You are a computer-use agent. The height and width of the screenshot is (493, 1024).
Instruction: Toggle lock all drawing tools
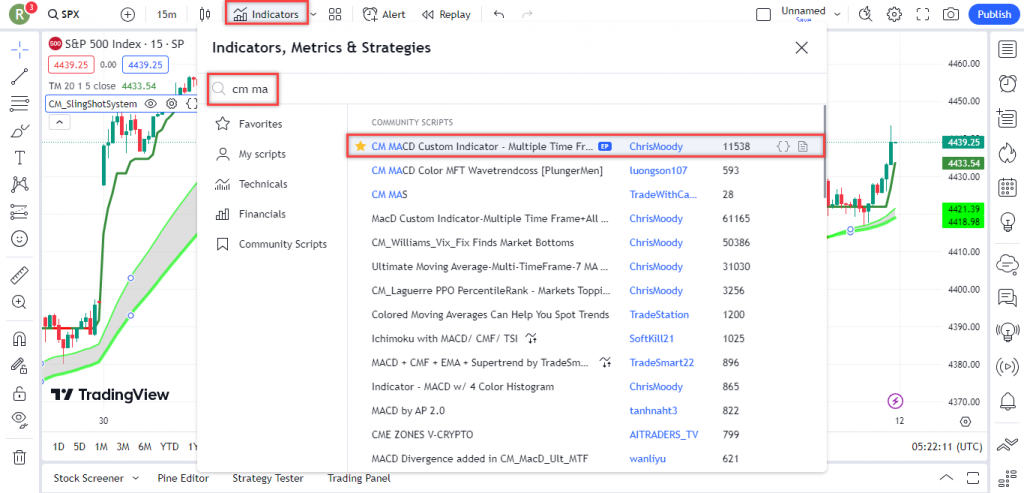(x=20, y=393)
